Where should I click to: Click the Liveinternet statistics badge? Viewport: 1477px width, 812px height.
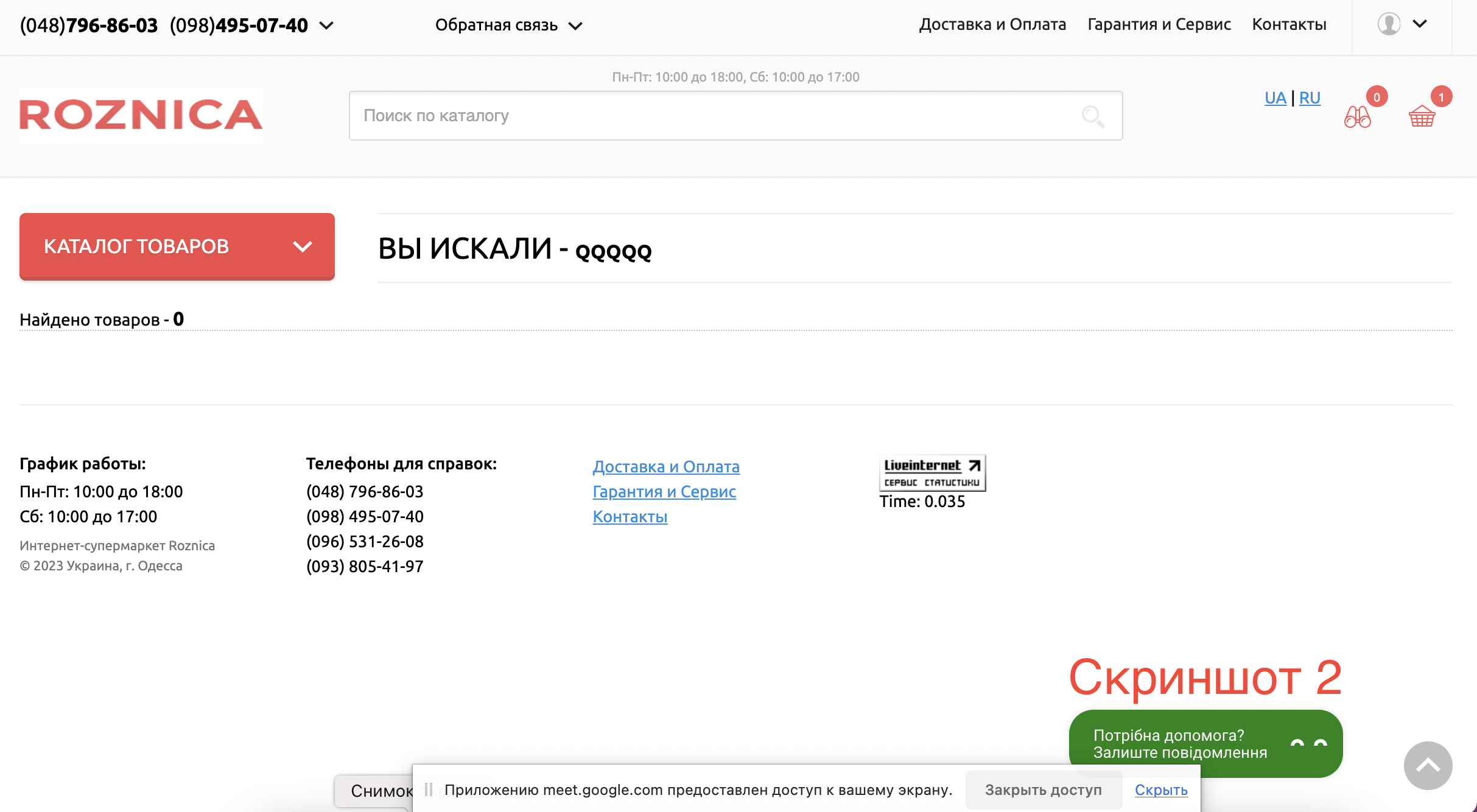932,473
